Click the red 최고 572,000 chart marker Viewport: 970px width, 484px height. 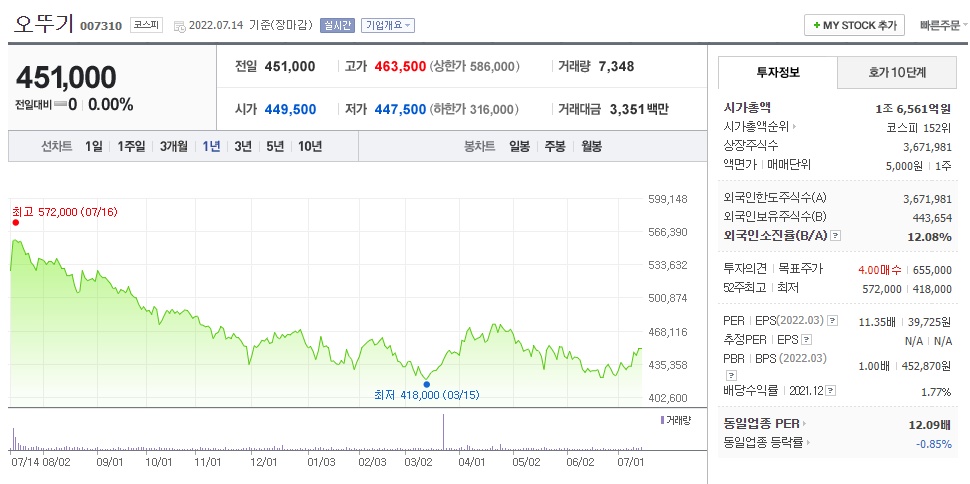click(x=15, y=222)
